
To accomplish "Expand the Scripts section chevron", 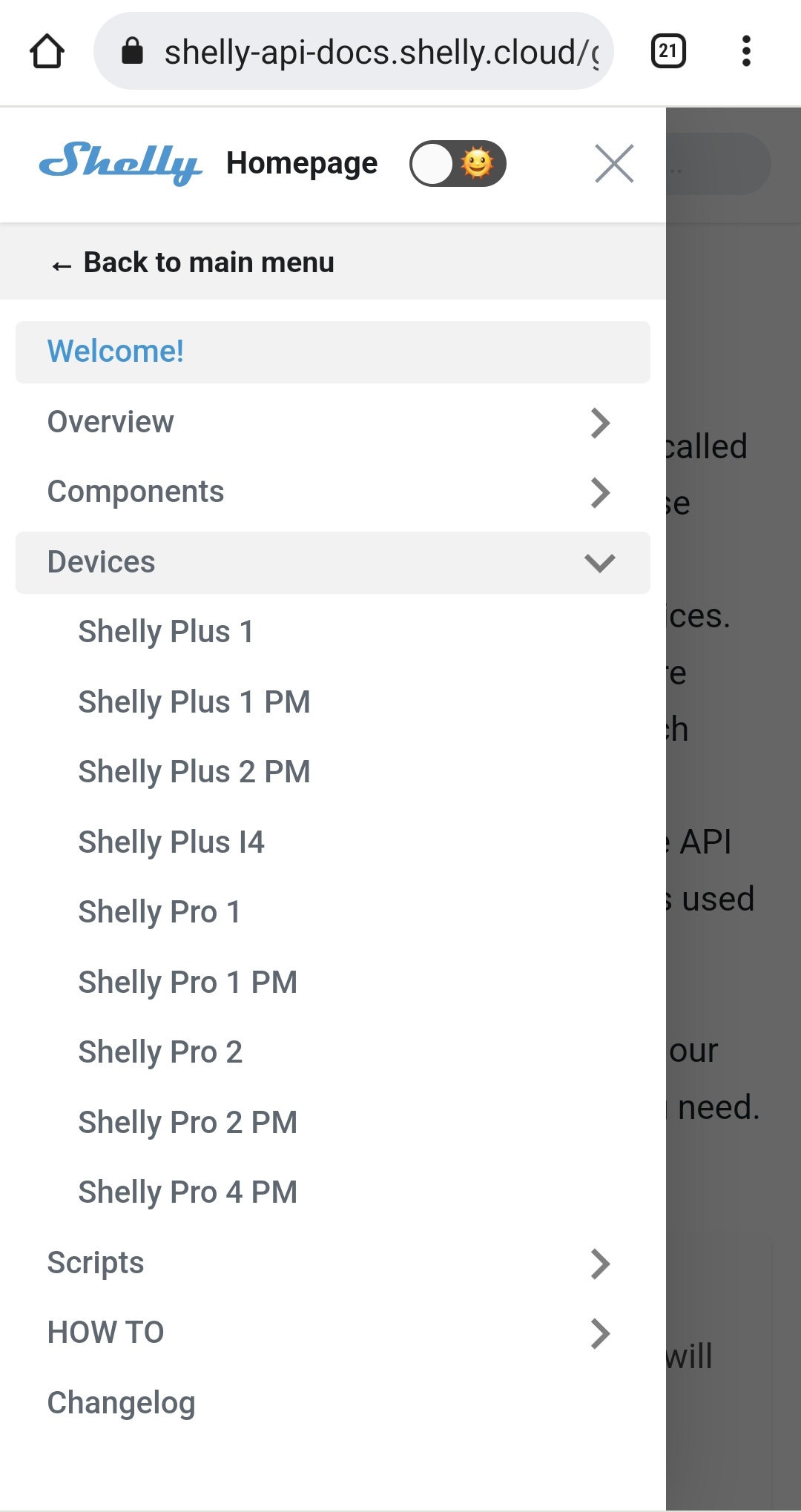I will coord(600,1264).
